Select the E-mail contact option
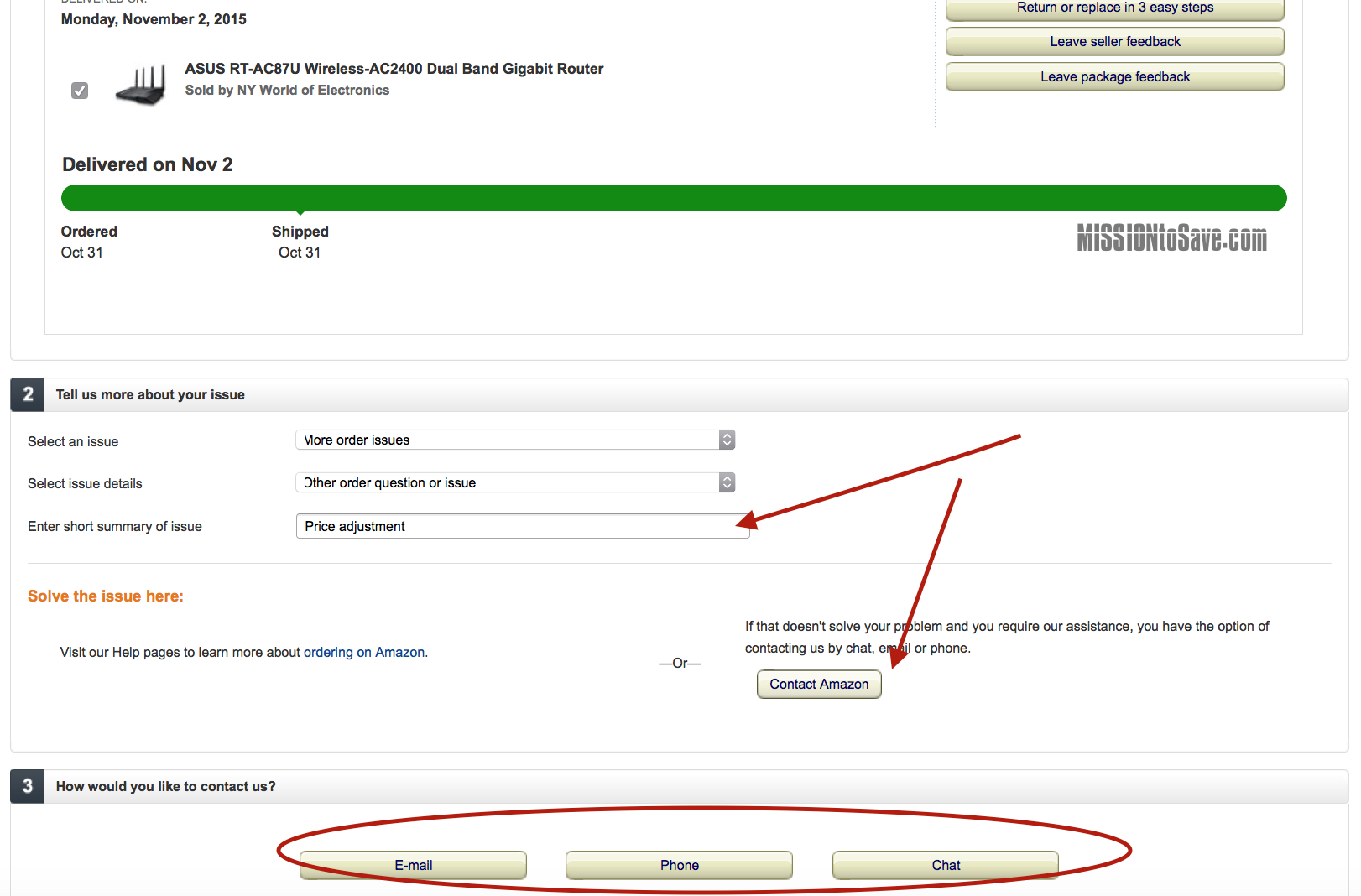1361x896 pixels. (x=413, y=865)
